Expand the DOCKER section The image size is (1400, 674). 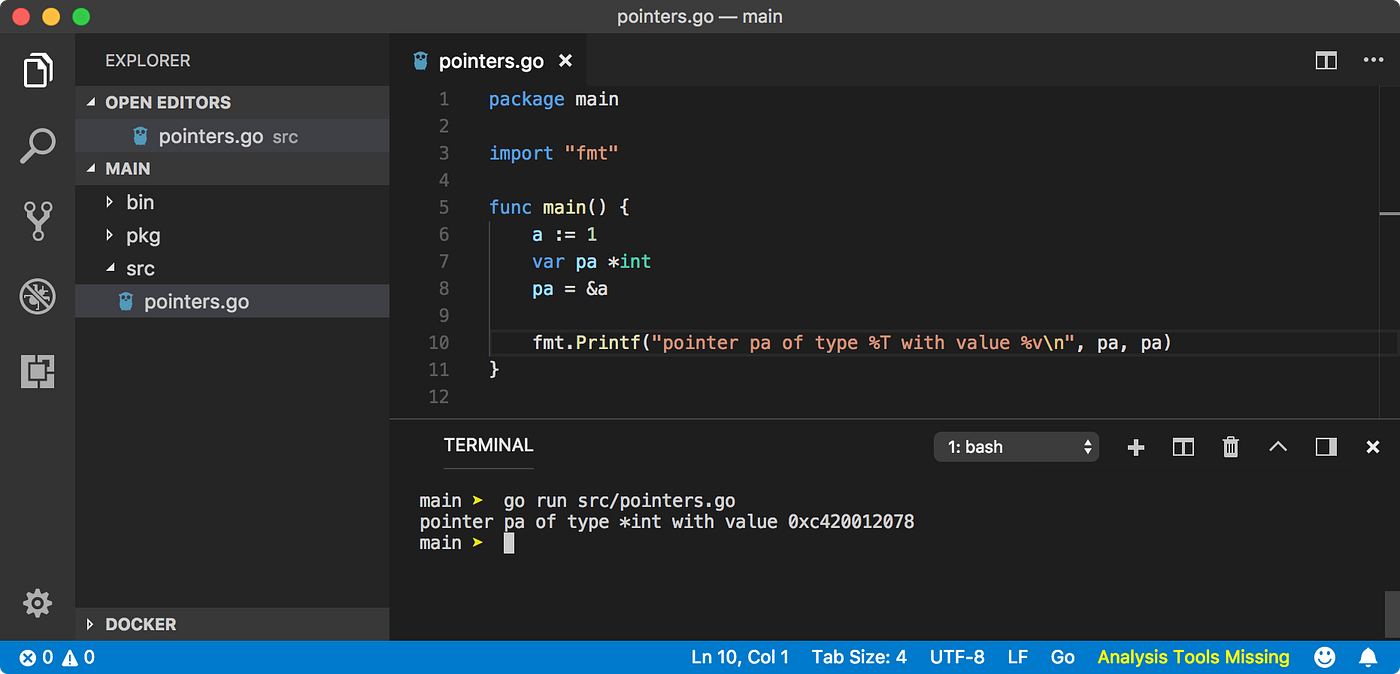pos(232,624)
